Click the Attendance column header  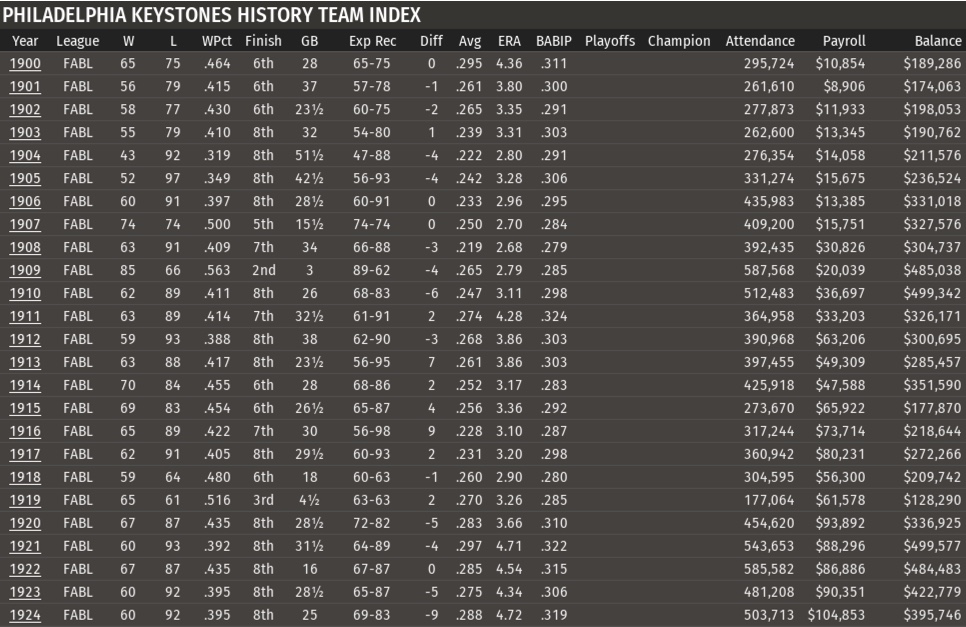coord(760,41)
